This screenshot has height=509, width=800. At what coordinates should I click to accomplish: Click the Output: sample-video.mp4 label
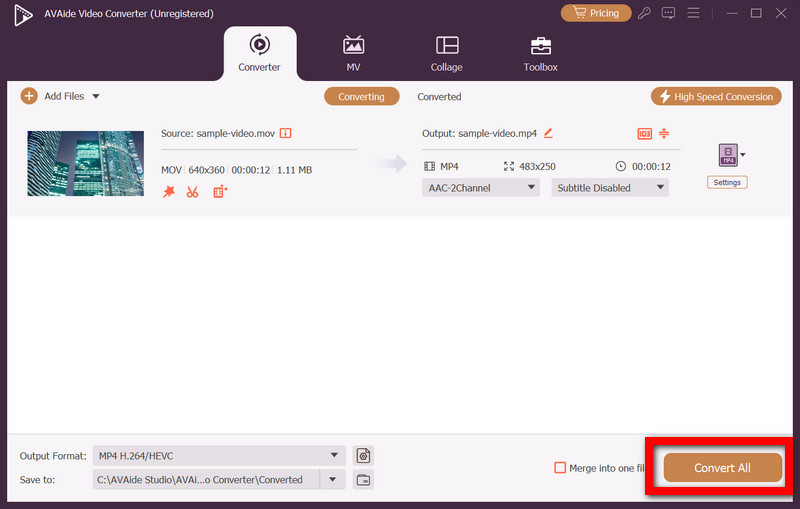click(x=479, y=133)
